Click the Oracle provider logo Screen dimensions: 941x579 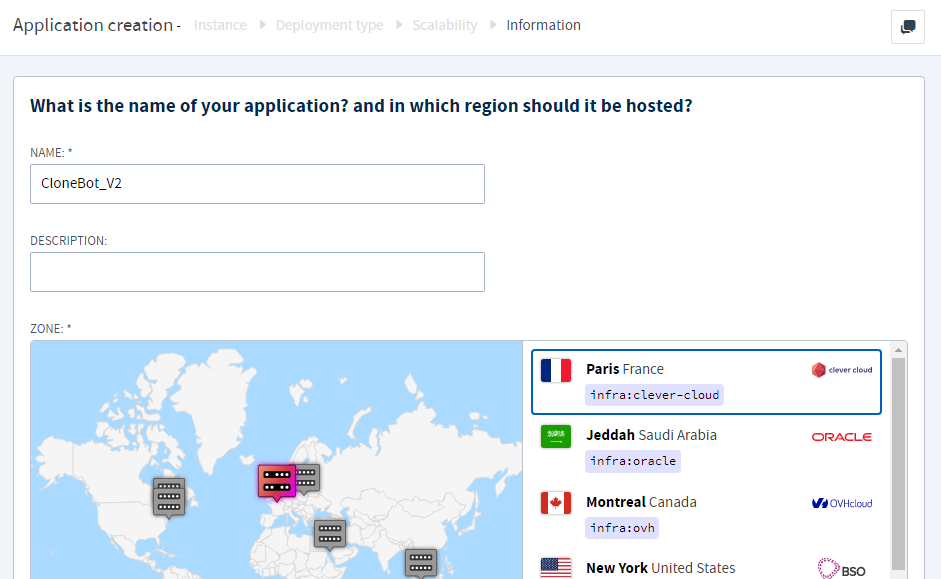(841, 437)
